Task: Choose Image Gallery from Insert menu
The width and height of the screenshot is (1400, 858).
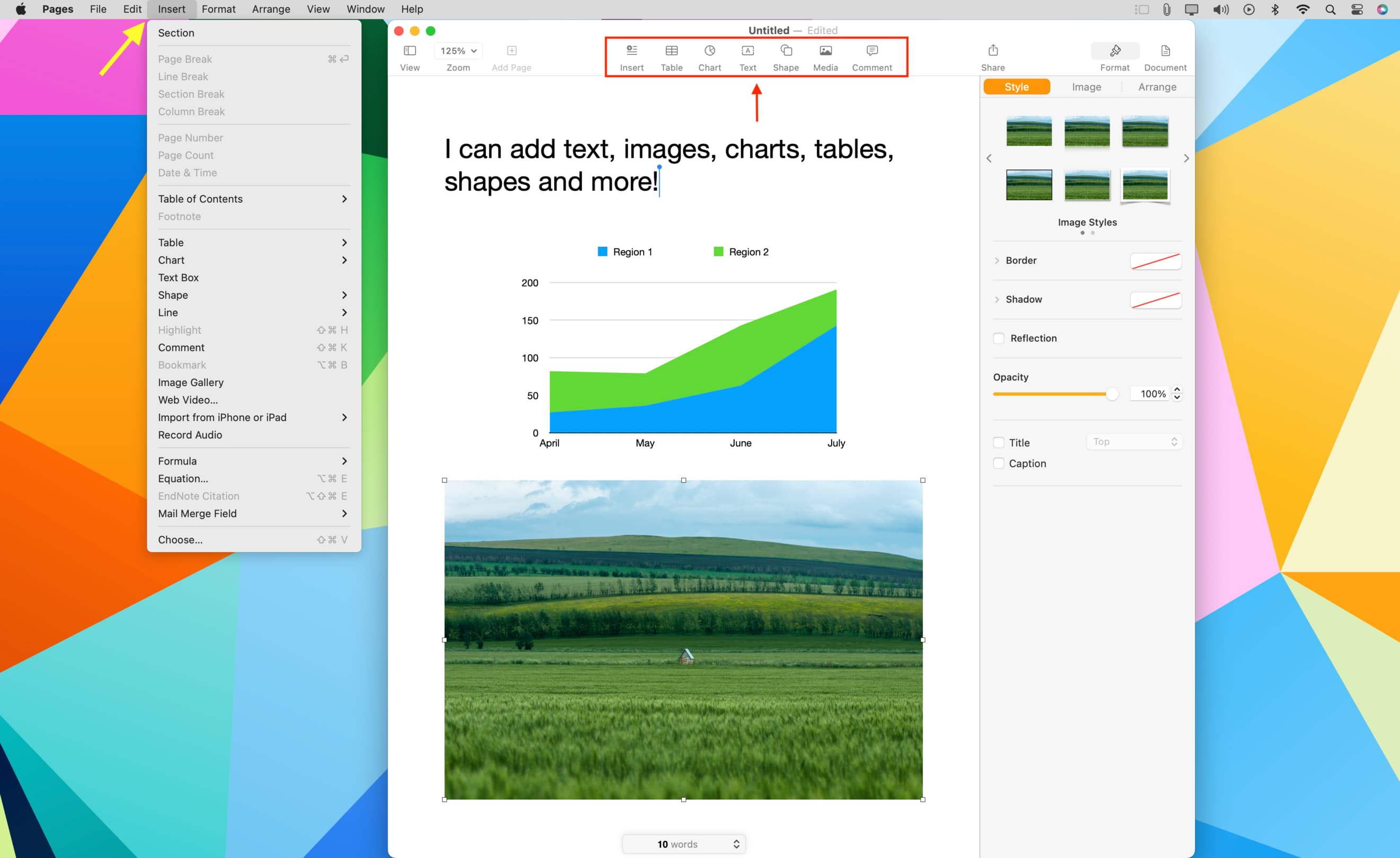Action: click(253, 382)
